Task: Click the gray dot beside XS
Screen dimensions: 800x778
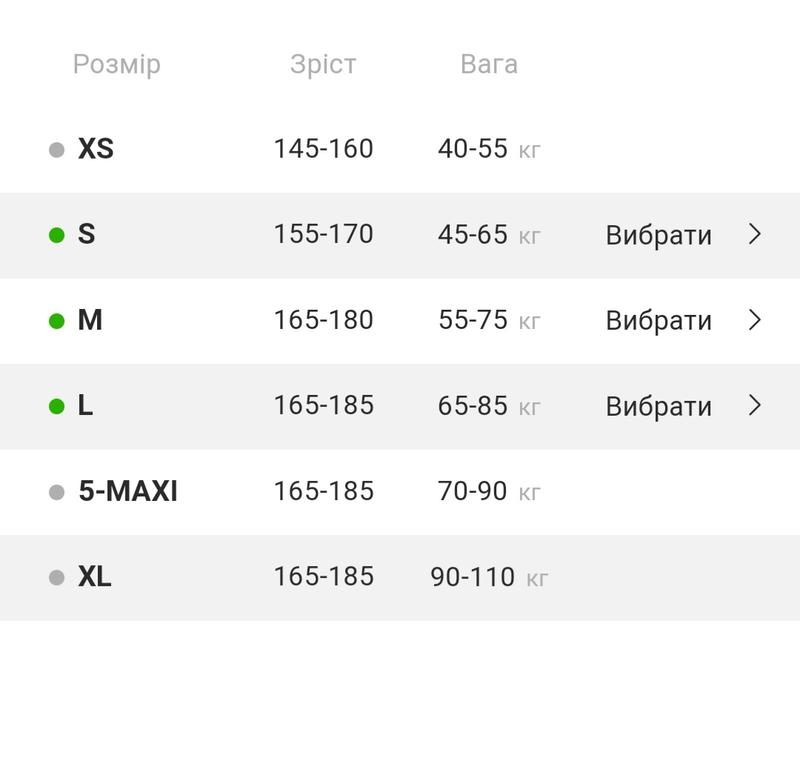Action: coord(57,150)
